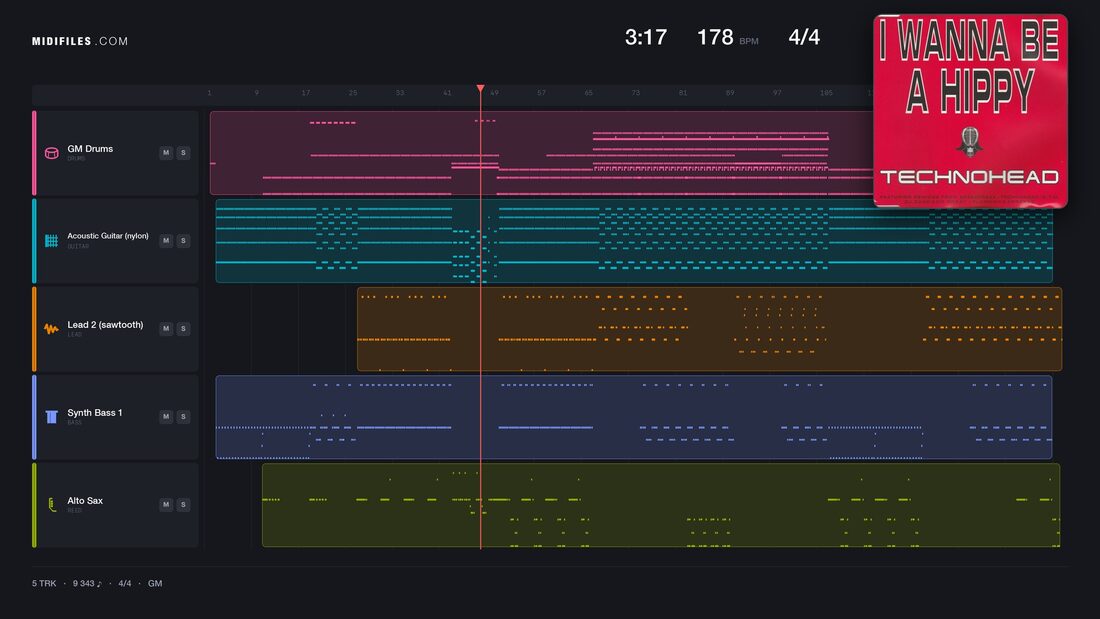Select the Alto Sax track name
1100x619 pixels.
(85, 500)
